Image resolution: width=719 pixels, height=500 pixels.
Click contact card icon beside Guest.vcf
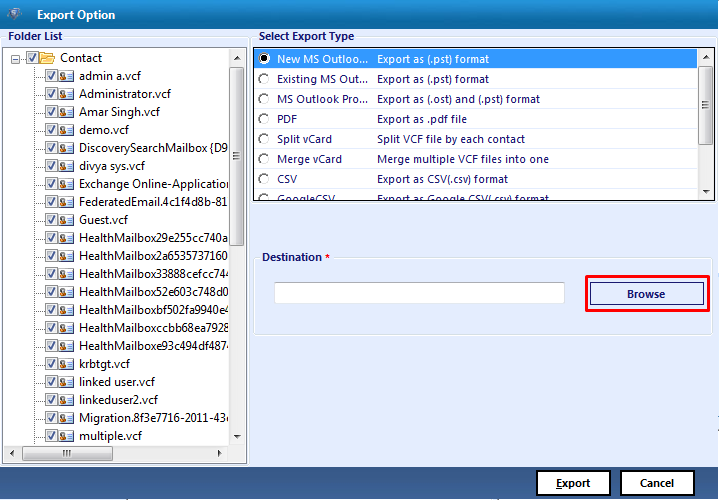coord(66,220)
